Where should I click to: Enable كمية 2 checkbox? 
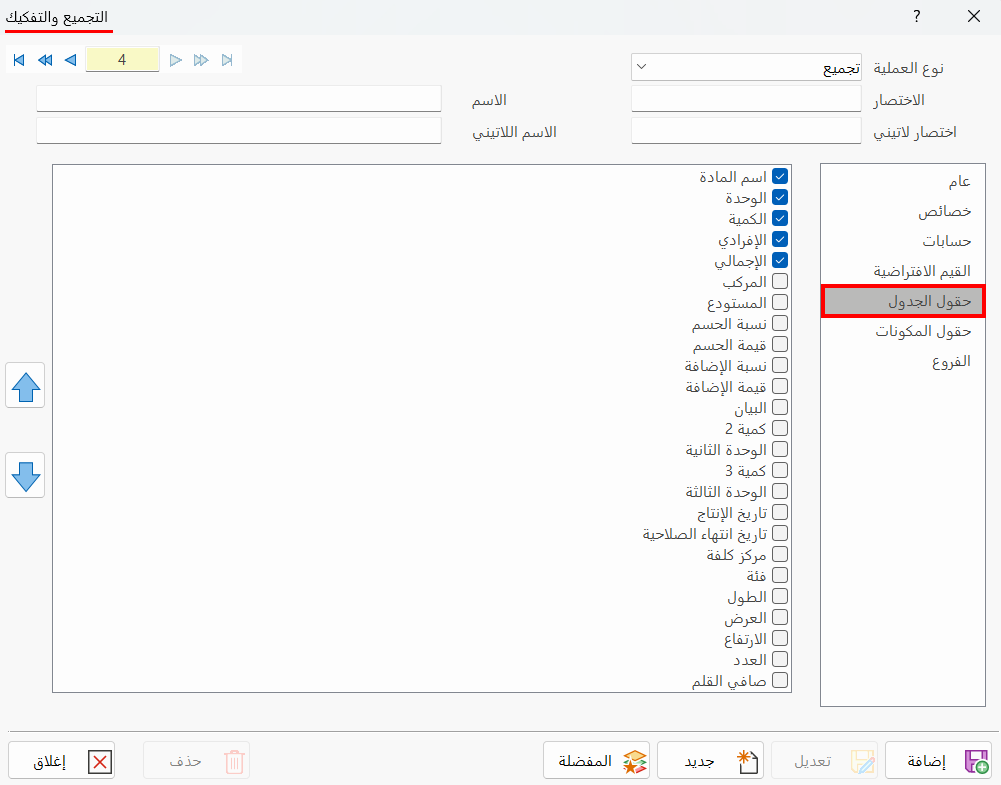779,428
